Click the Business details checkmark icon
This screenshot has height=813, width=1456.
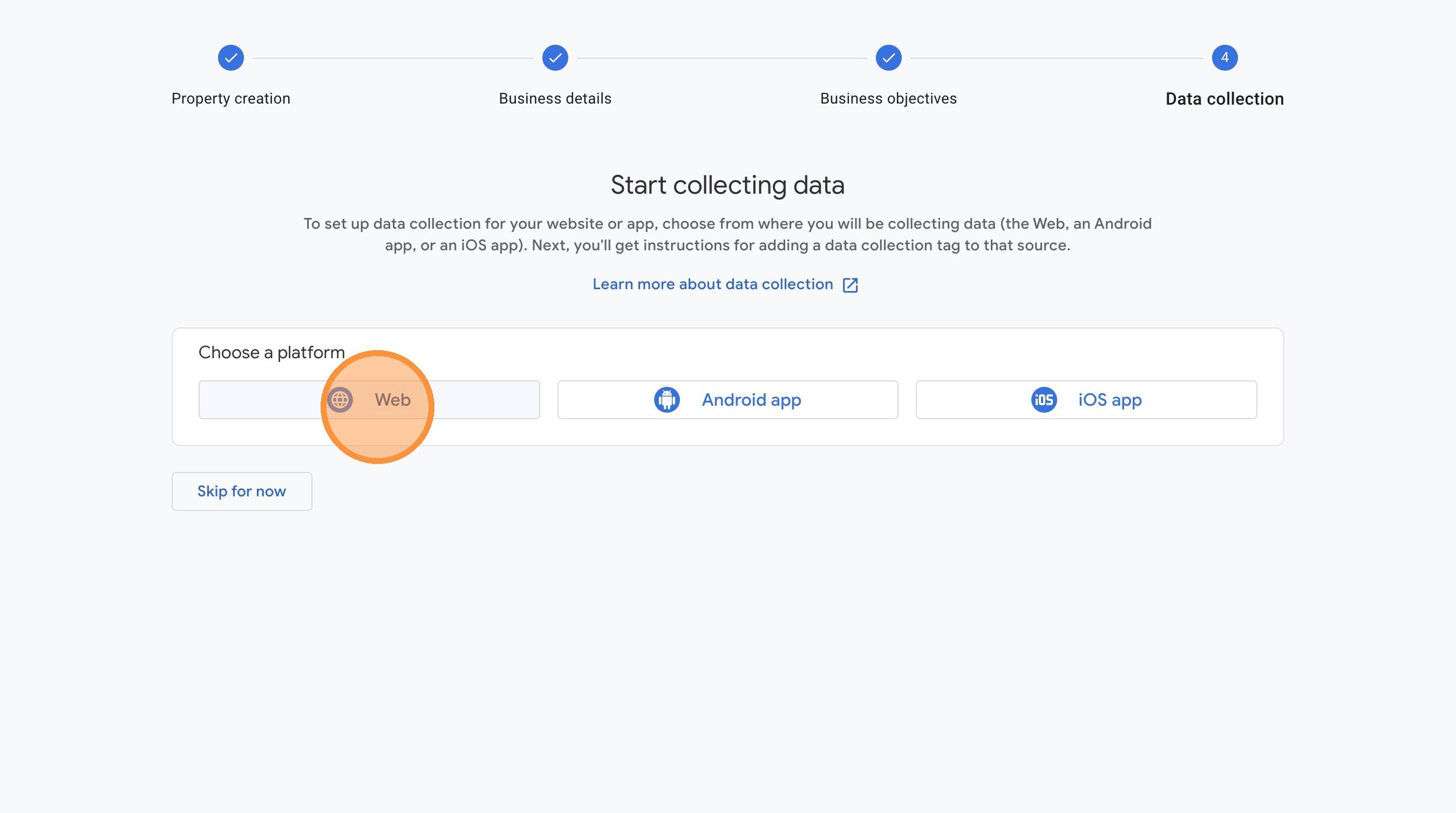555,57
